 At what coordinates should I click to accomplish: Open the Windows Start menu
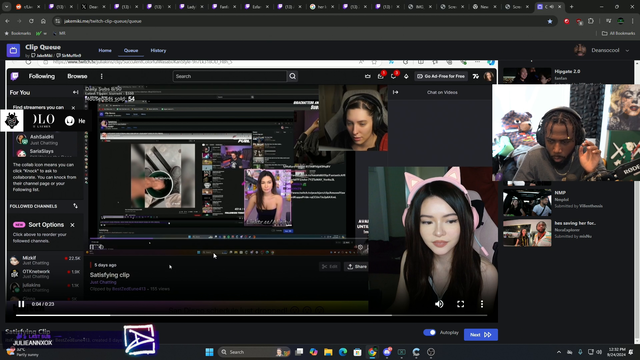(x=209, y=352)
